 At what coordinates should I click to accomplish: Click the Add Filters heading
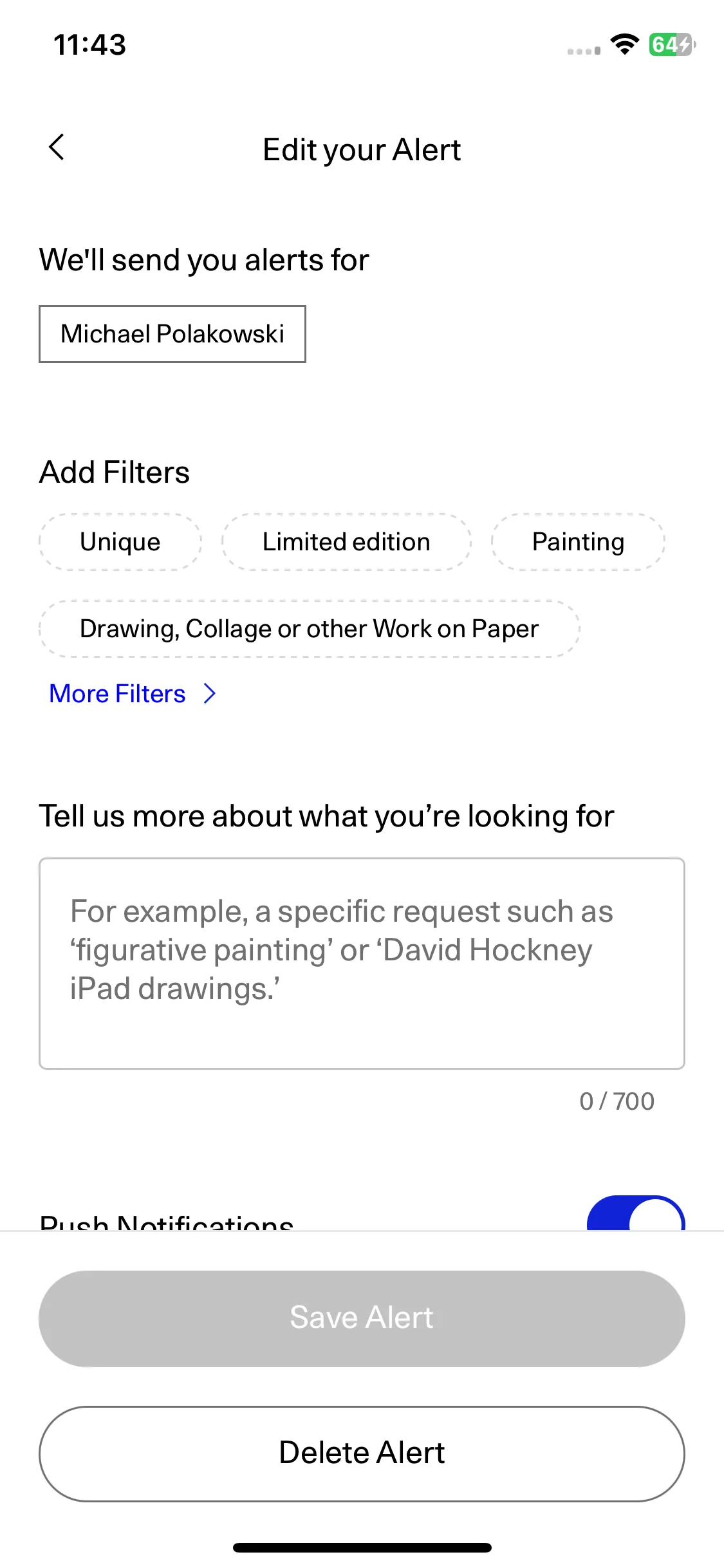(115, 472)
